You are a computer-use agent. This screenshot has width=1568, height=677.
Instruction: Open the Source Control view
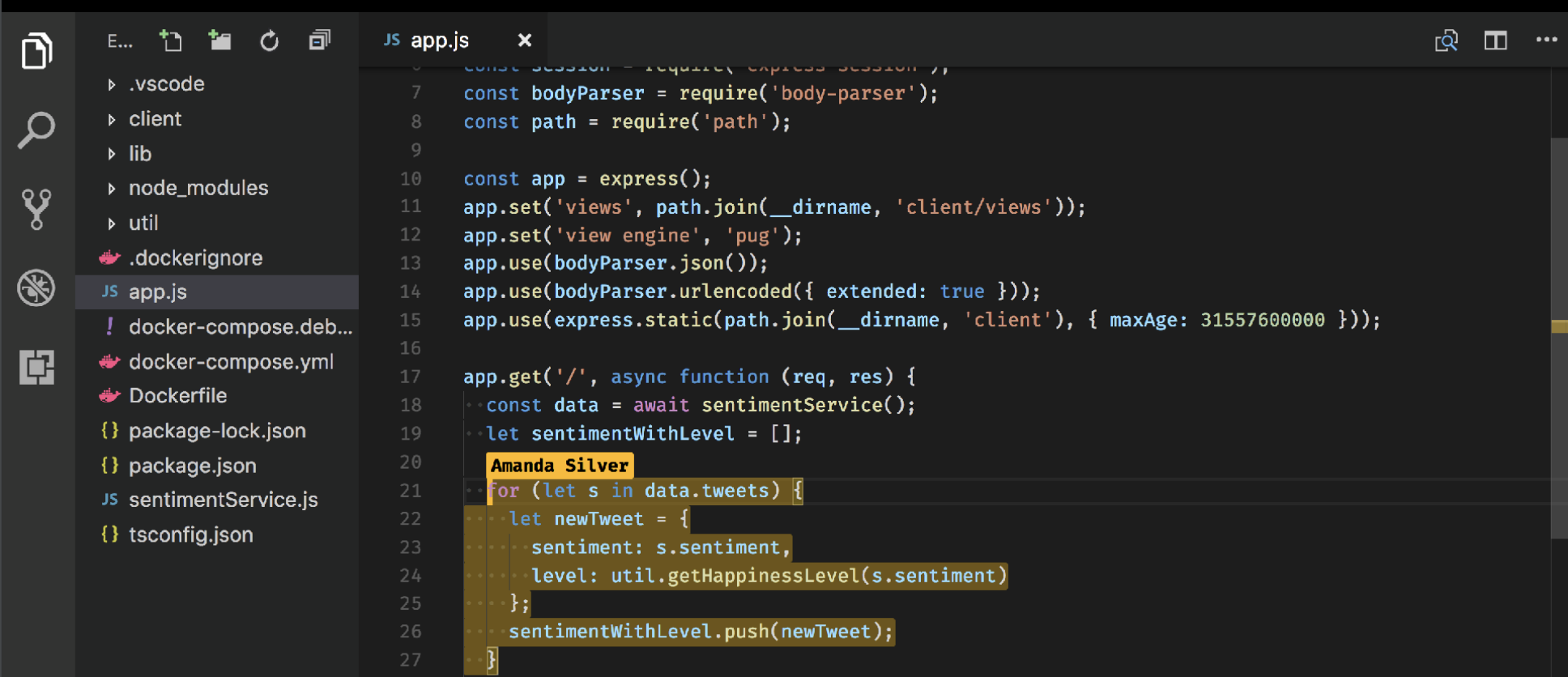point(36,209)
